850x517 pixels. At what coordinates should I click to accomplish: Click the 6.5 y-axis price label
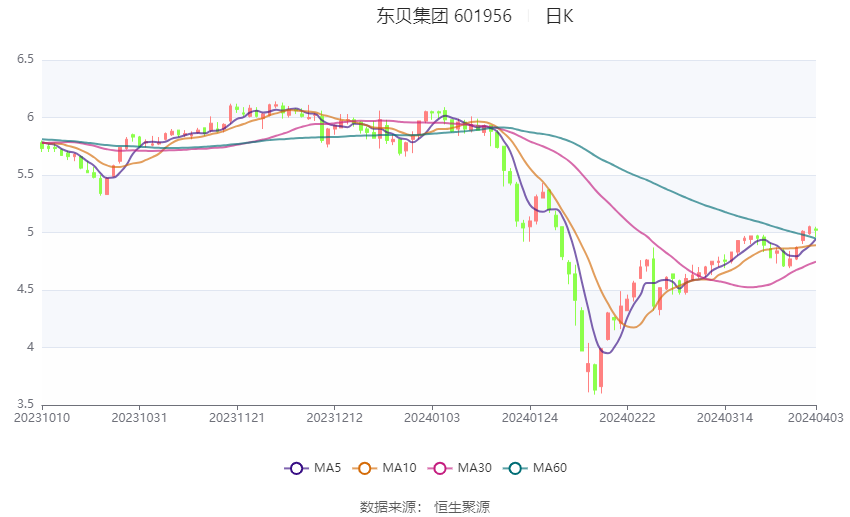(25, 60)
